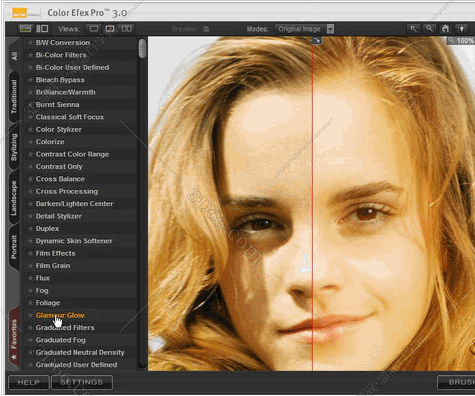Select the Foliage filter
Viewport: 475px width, 396px height.
[x=80, y=303]
